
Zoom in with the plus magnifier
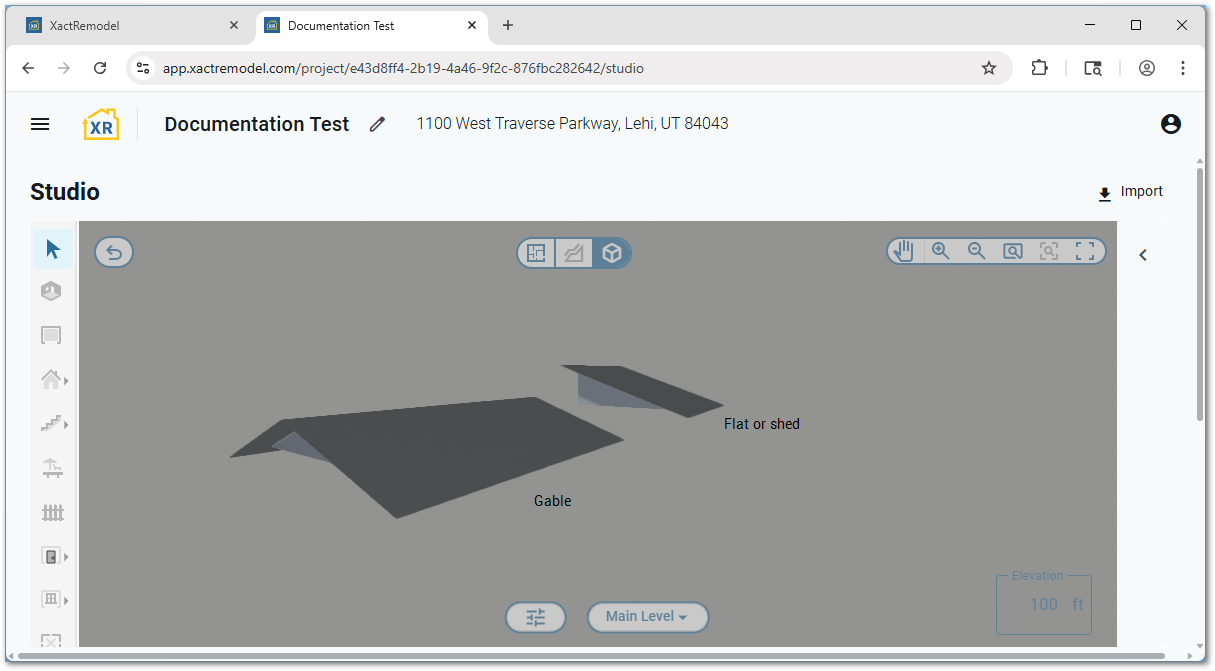[940, 251]
